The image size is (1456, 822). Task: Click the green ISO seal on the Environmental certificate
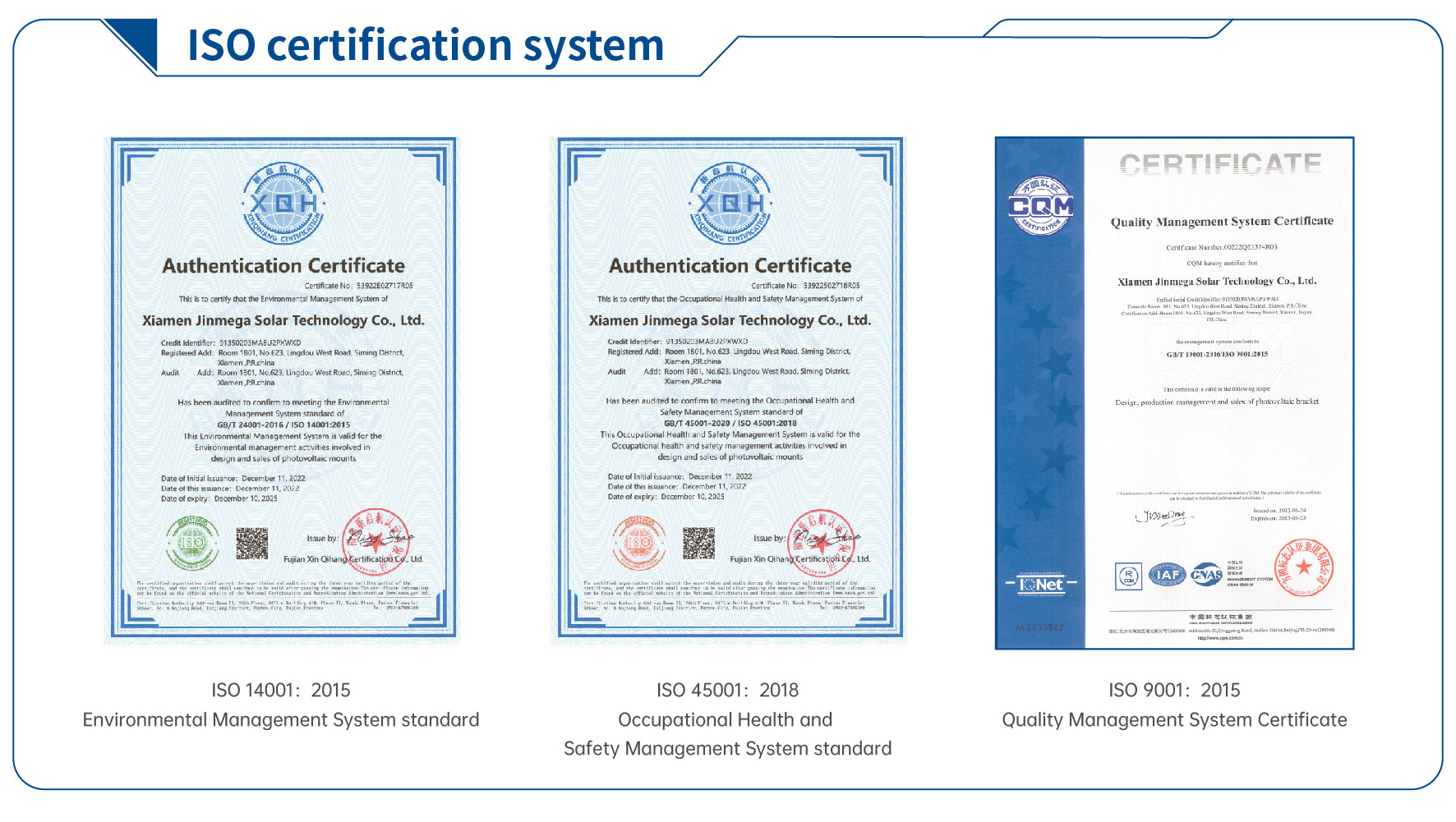click(192, 543)
